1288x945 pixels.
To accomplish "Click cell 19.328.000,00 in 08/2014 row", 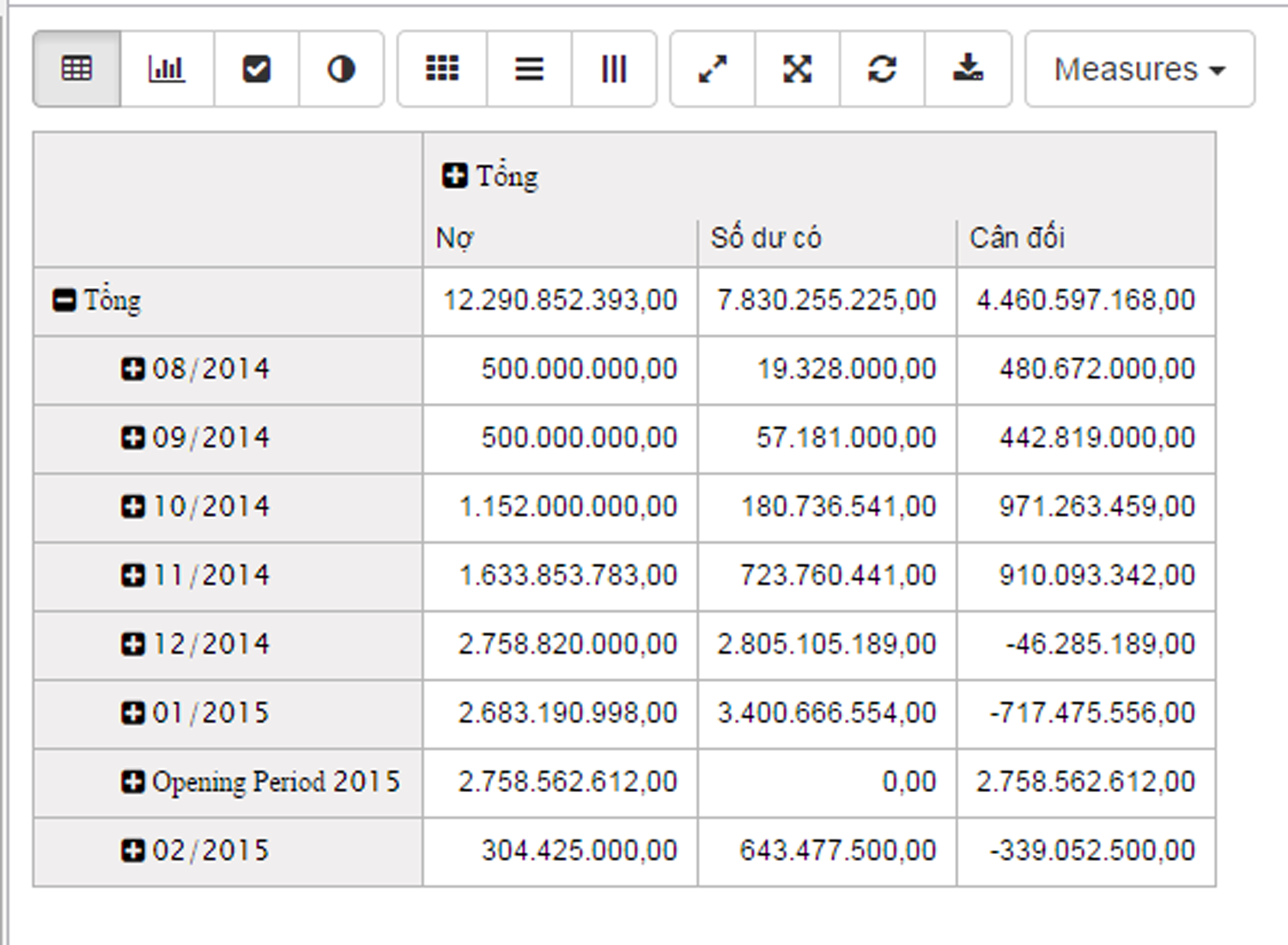I will tap(846, 369).
